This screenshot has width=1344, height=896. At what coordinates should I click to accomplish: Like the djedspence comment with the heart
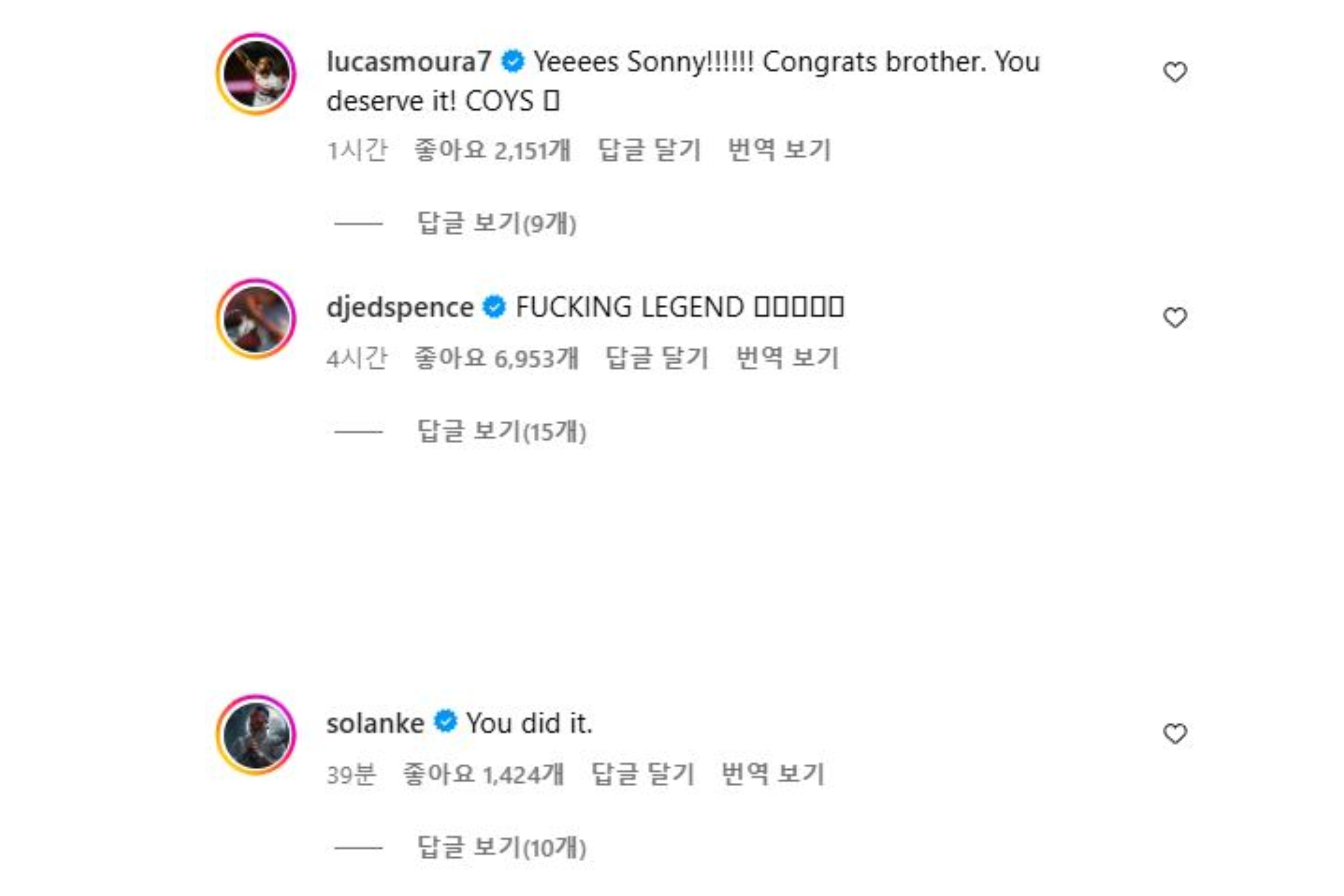coord(1175,318)
